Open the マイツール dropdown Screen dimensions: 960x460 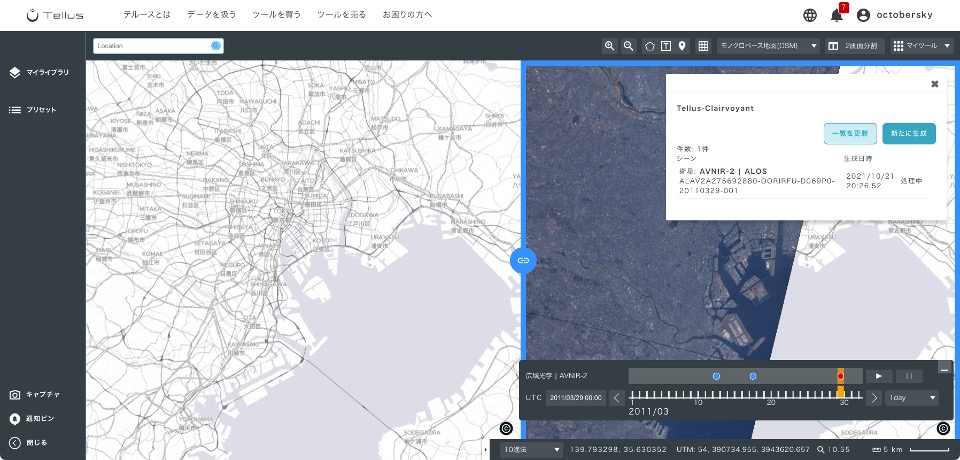click(x=922, y=46)
